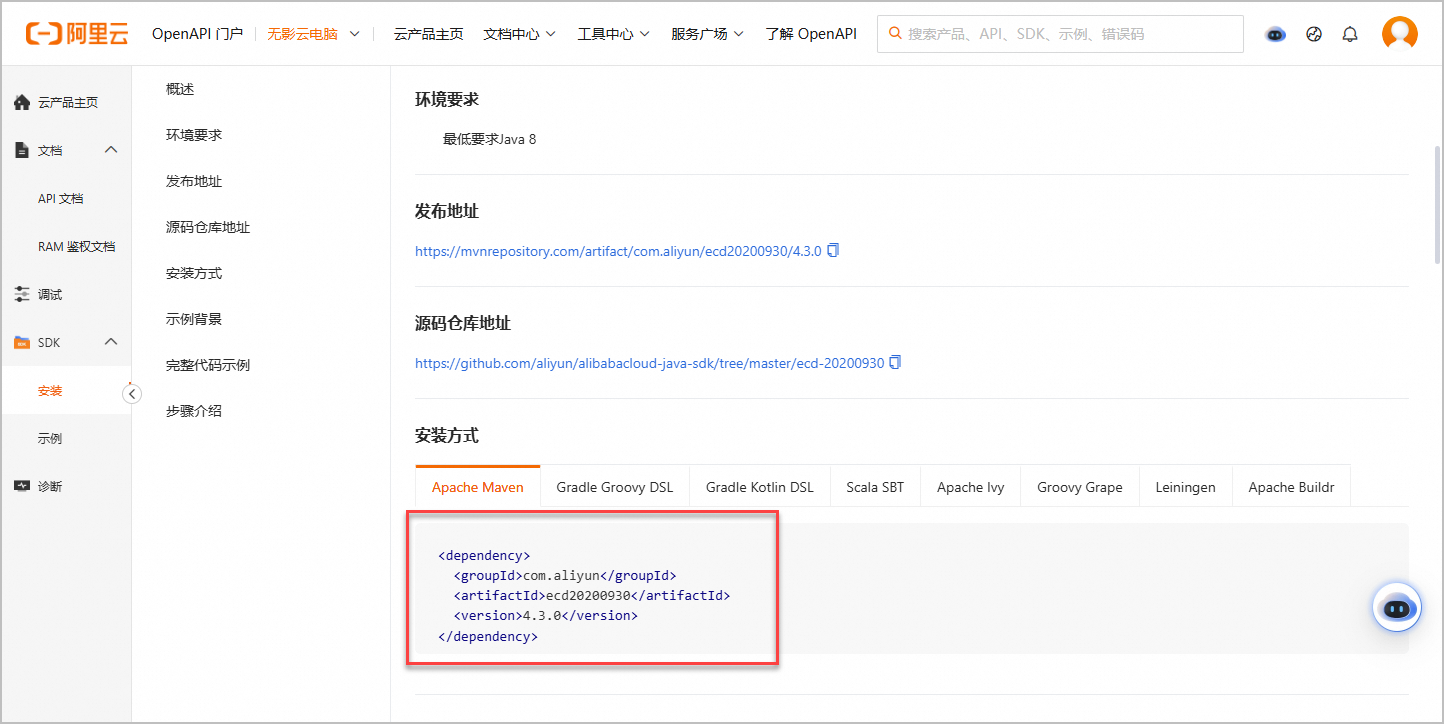Switch to Apache Ivy tab
This screenshot has width=1444, height=724.
(971, 487)
